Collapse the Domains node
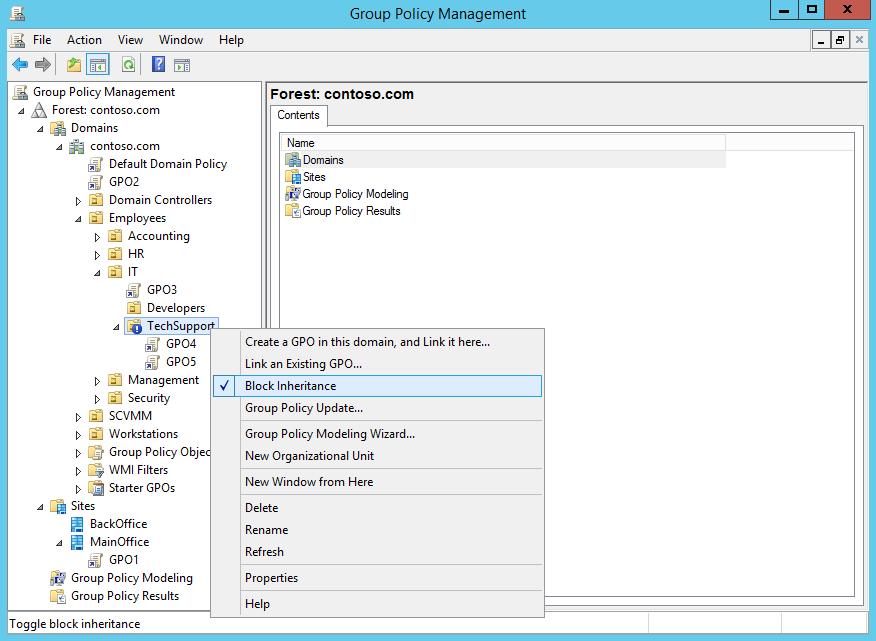This screenshot has width=876, height=641. click(40, 129)
